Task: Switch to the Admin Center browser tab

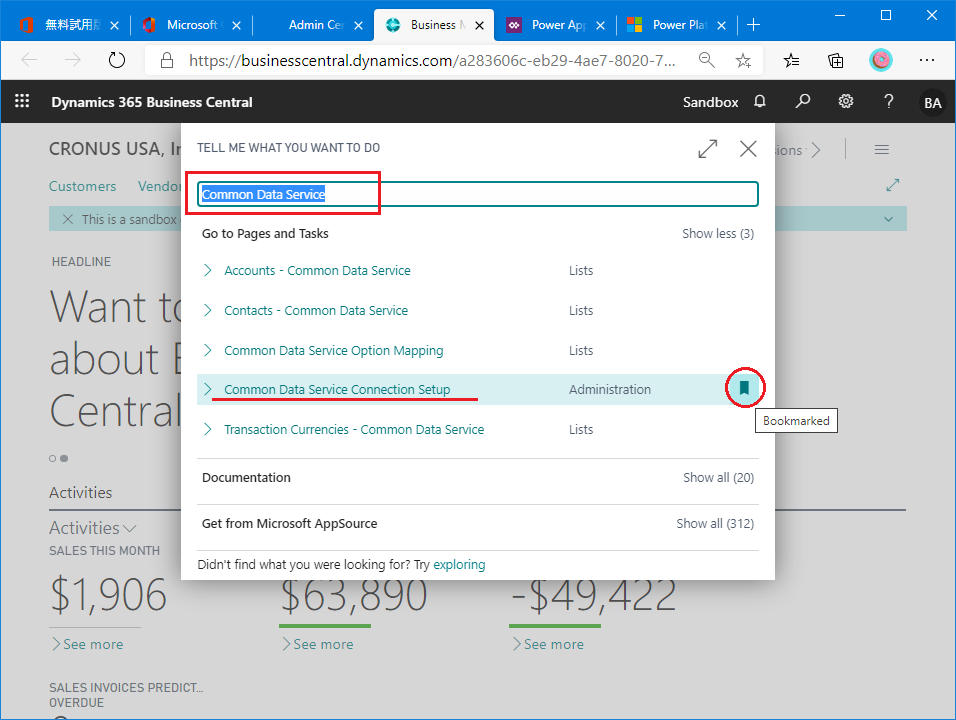Action: (x=315, y=25)
